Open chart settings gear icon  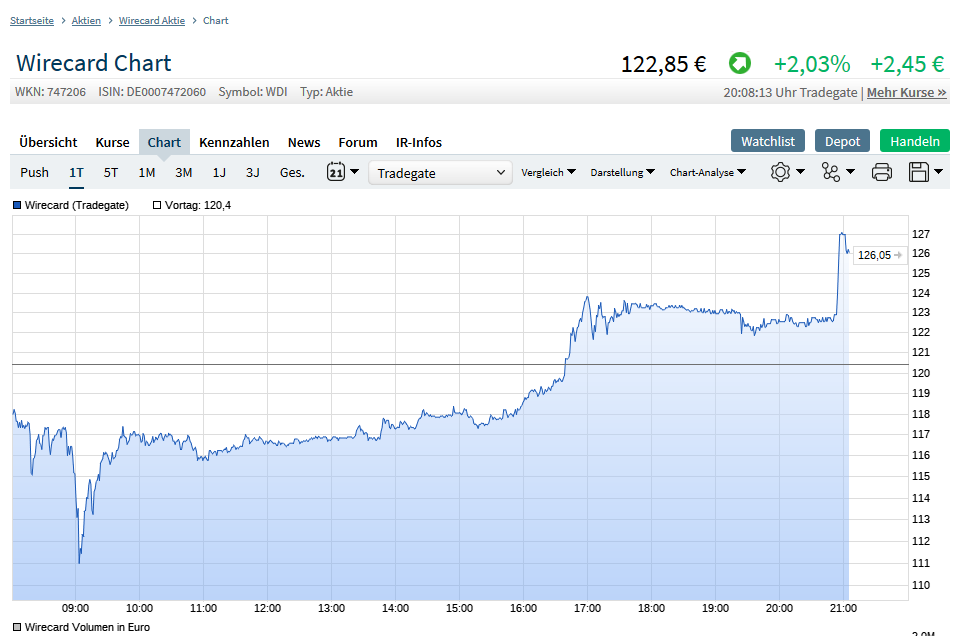tap(780, 172)
